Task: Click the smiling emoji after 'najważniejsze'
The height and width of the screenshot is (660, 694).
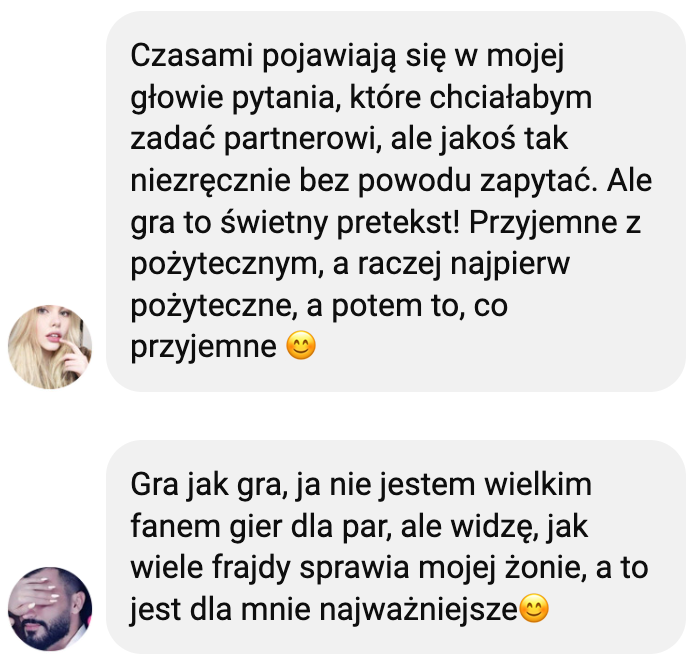Action: [x=534, y=608]
